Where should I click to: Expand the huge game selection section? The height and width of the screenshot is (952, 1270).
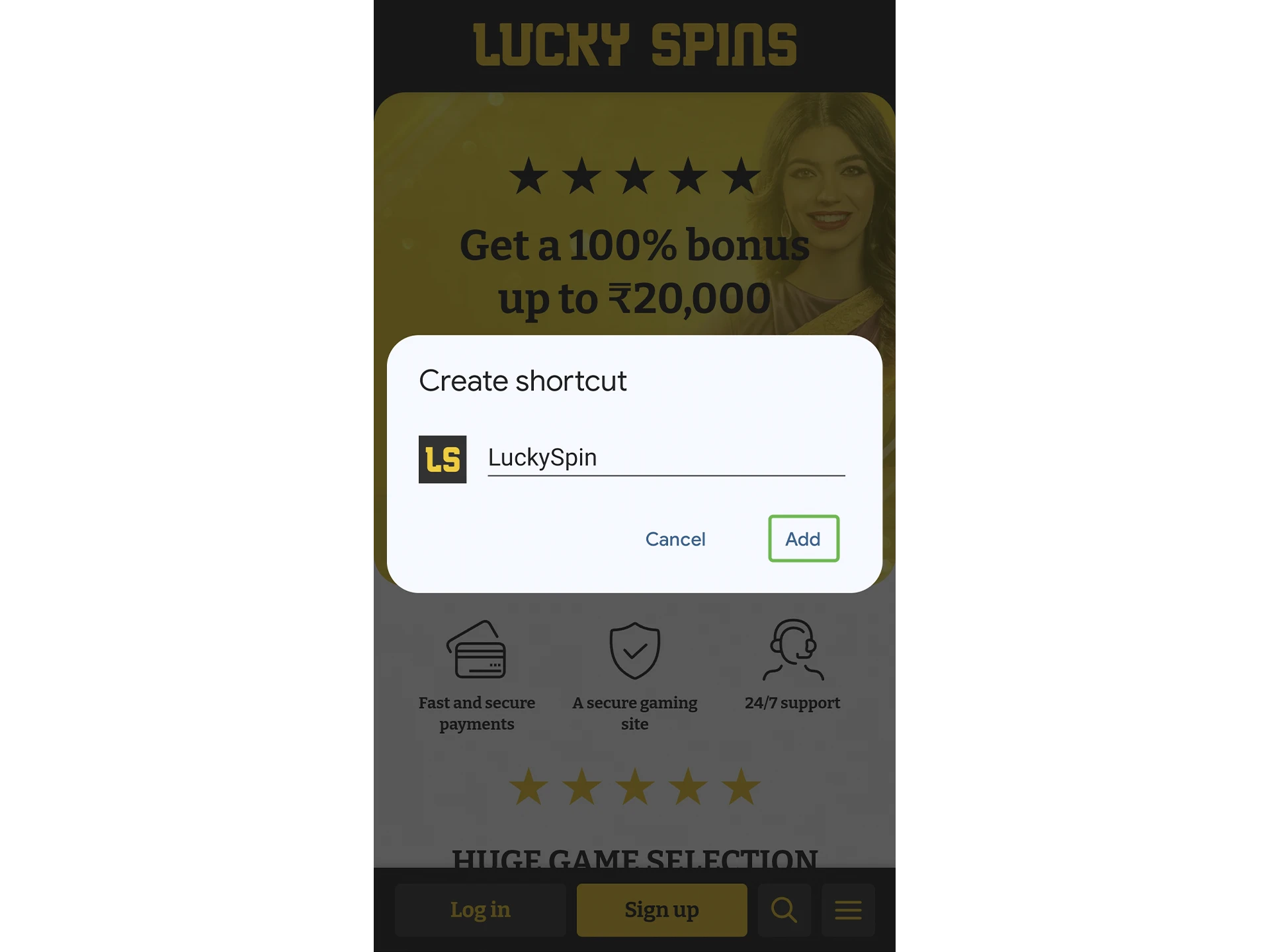pyautogui.click(x=634, y=859)
